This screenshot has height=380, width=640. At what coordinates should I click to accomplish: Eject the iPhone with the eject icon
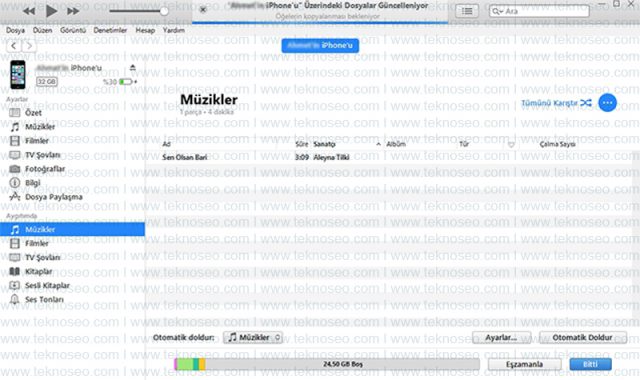(x=133, y=68)
